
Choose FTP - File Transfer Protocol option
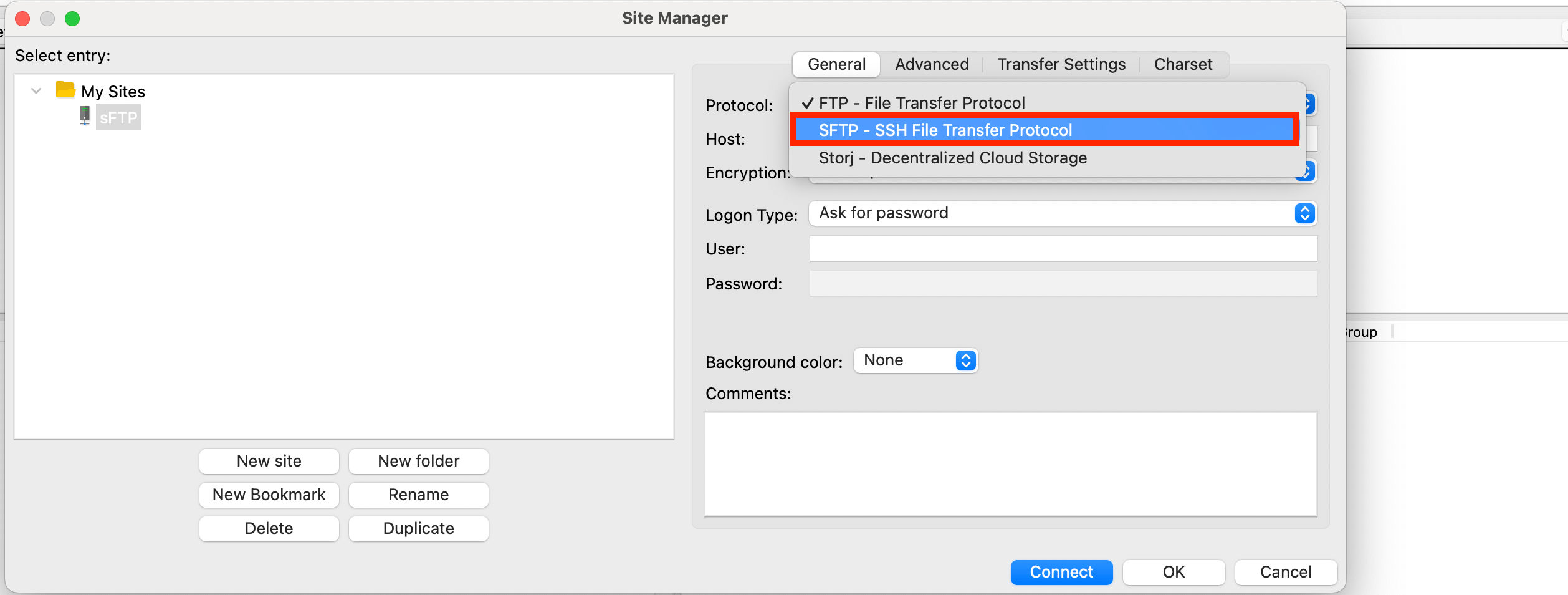[1047, 102]
